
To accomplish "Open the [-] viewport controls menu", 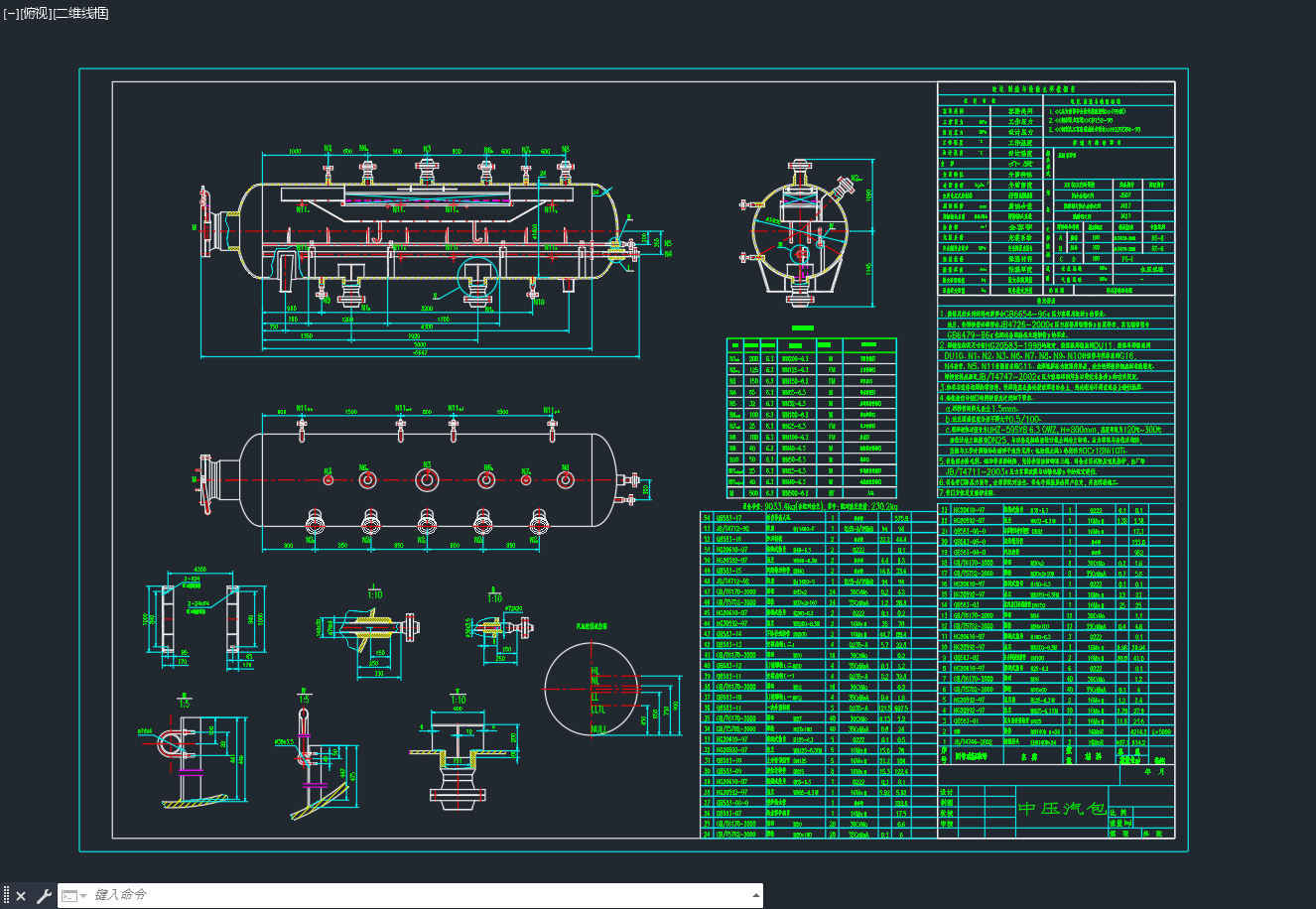I will pyautogui.click(x=11, y=13).
